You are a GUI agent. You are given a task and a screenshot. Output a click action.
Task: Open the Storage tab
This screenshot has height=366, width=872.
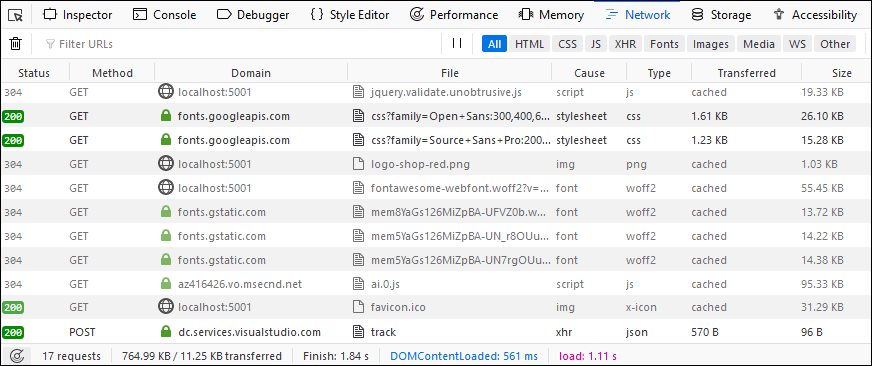[721, 15]
